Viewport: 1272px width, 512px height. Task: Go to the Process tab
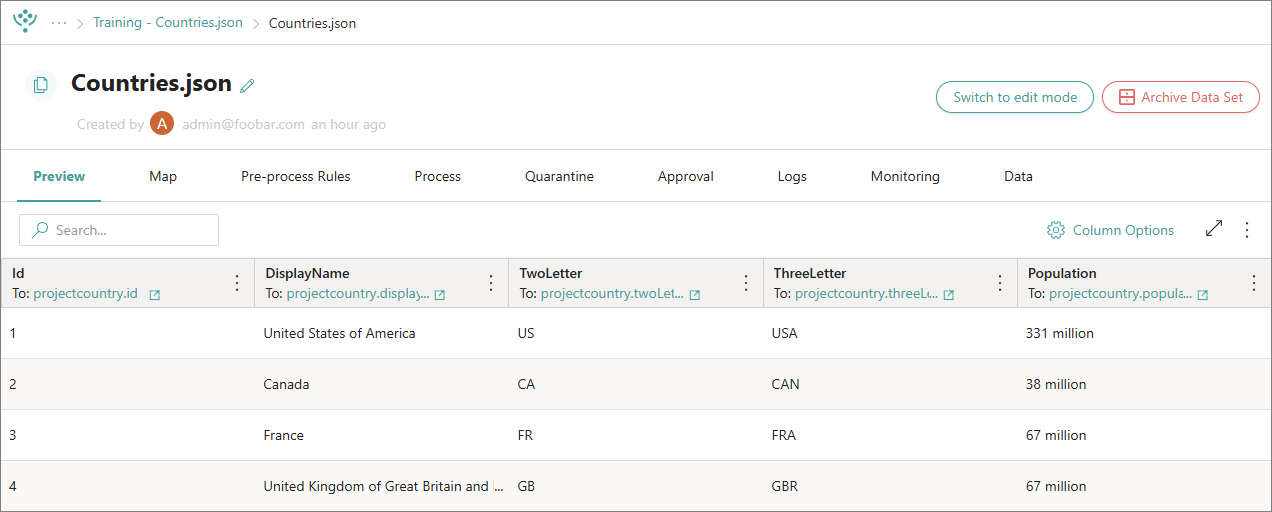438,176
